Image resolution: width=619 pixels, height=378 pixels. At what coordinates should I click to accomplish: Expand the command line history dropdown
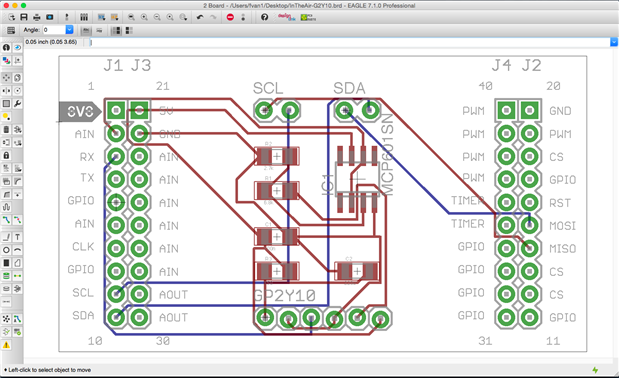point(614,42)
